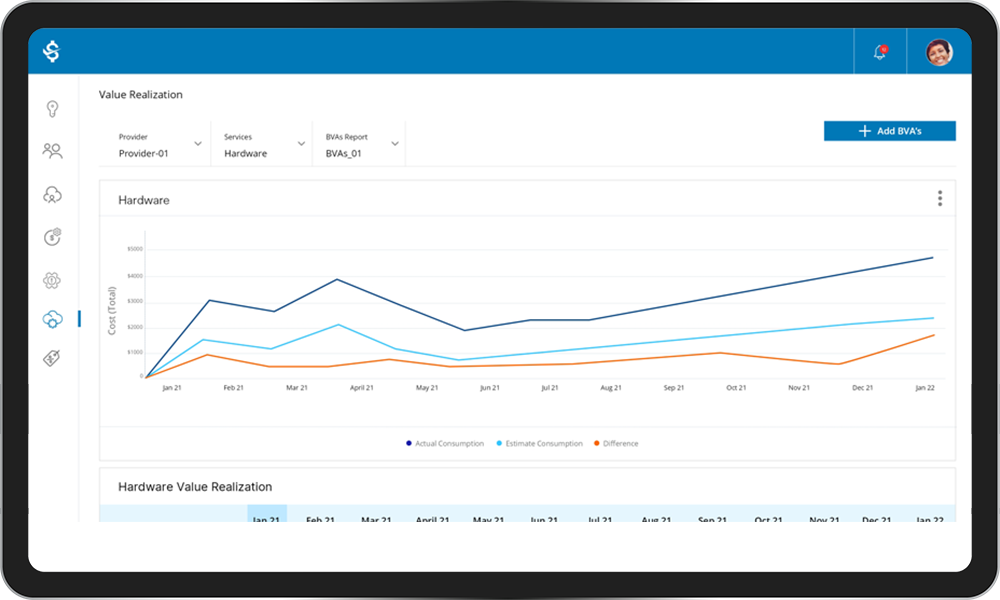This screenshot has height=600, width=1000.
Task: Open Hardware chart three-dot menu
Action: [939, 198]
